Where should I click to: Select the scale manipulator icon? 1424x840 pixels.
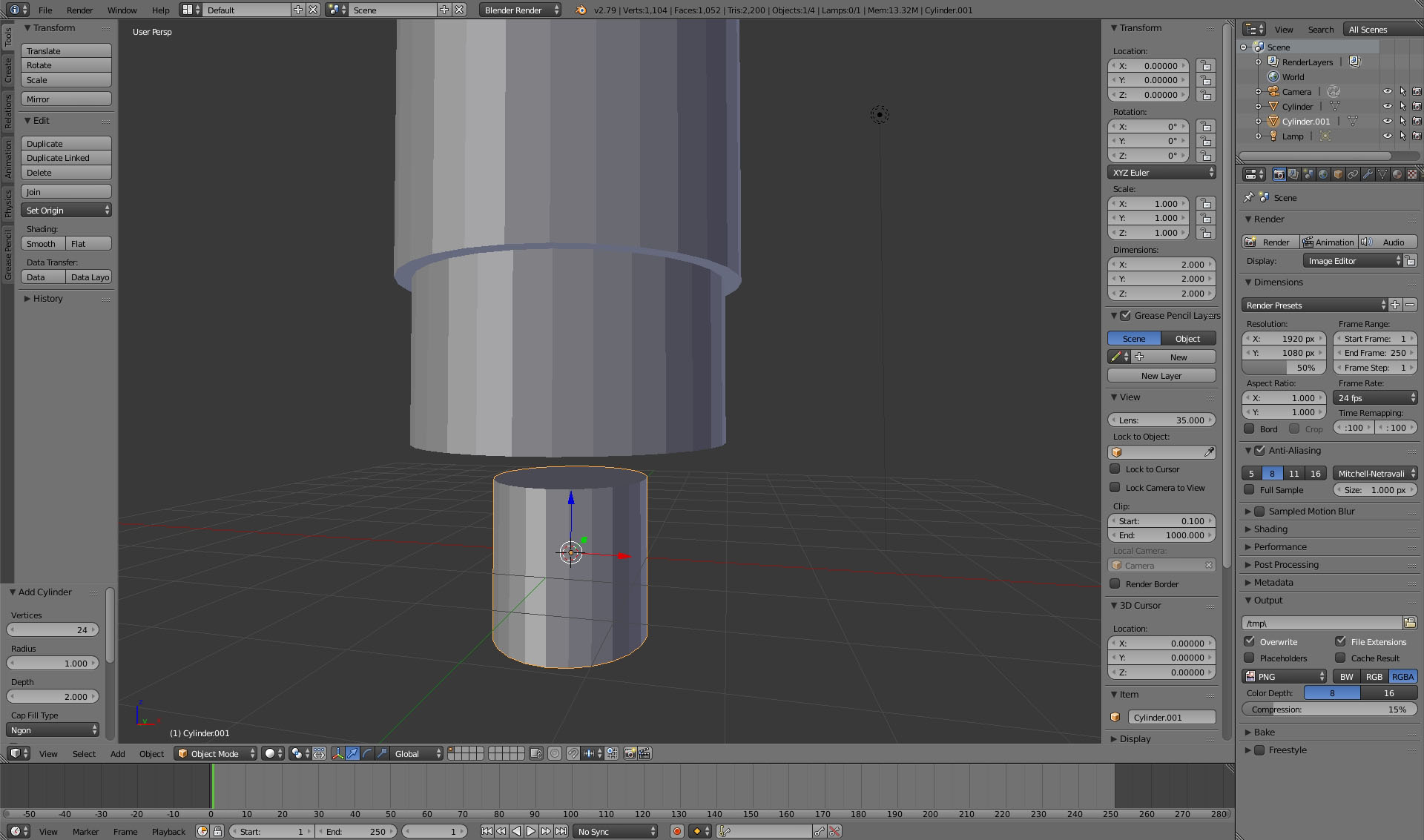(x=383, y=753)
